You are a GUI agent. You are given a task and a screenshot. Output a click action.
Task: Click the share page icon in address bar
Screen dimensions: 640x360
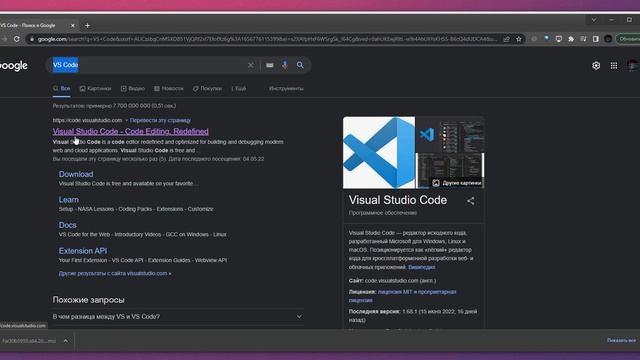507,39
